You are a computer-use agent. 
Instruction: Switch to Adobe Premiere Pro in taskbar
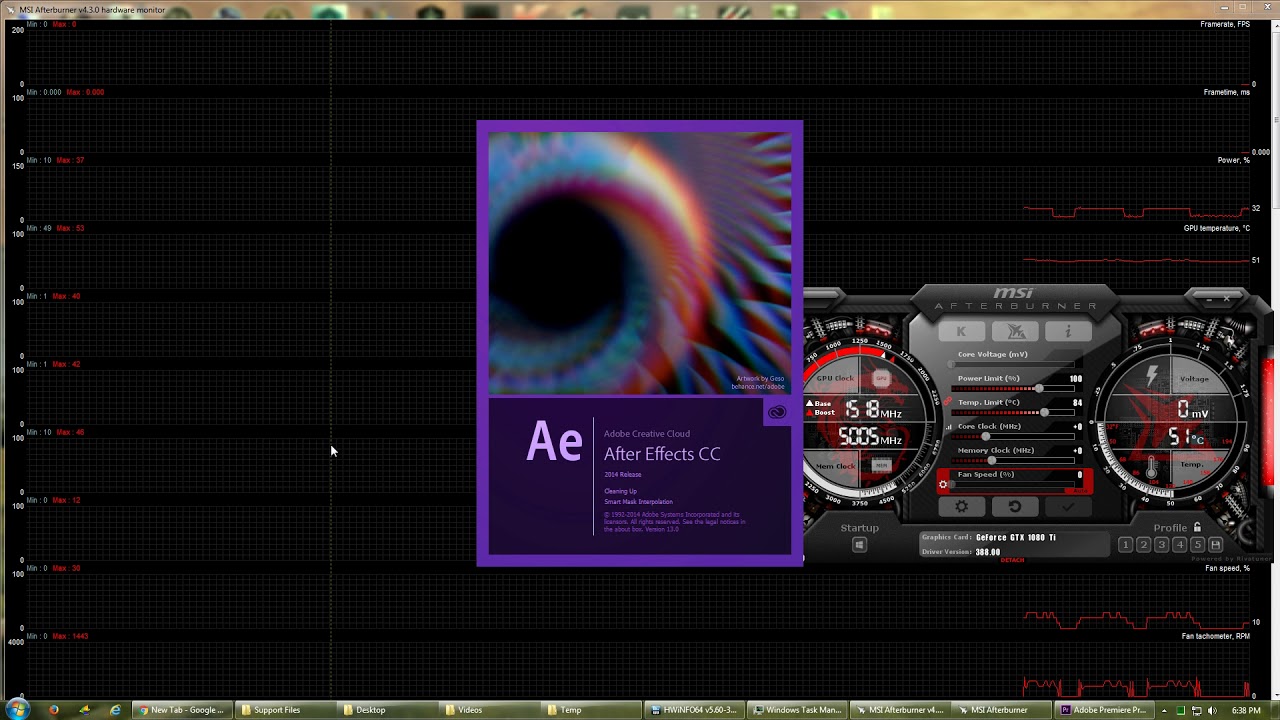1103,710
